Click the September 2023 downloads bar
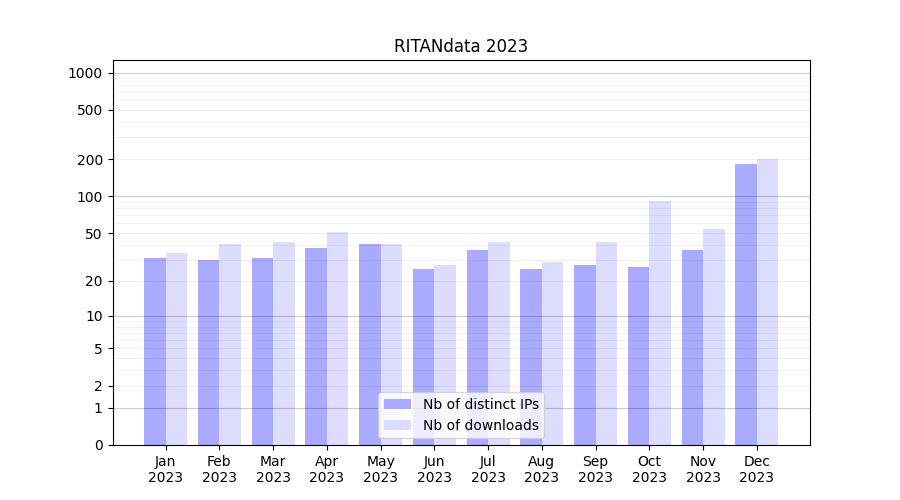This screenshot has width=900, height=500. (x=606, y=343)
